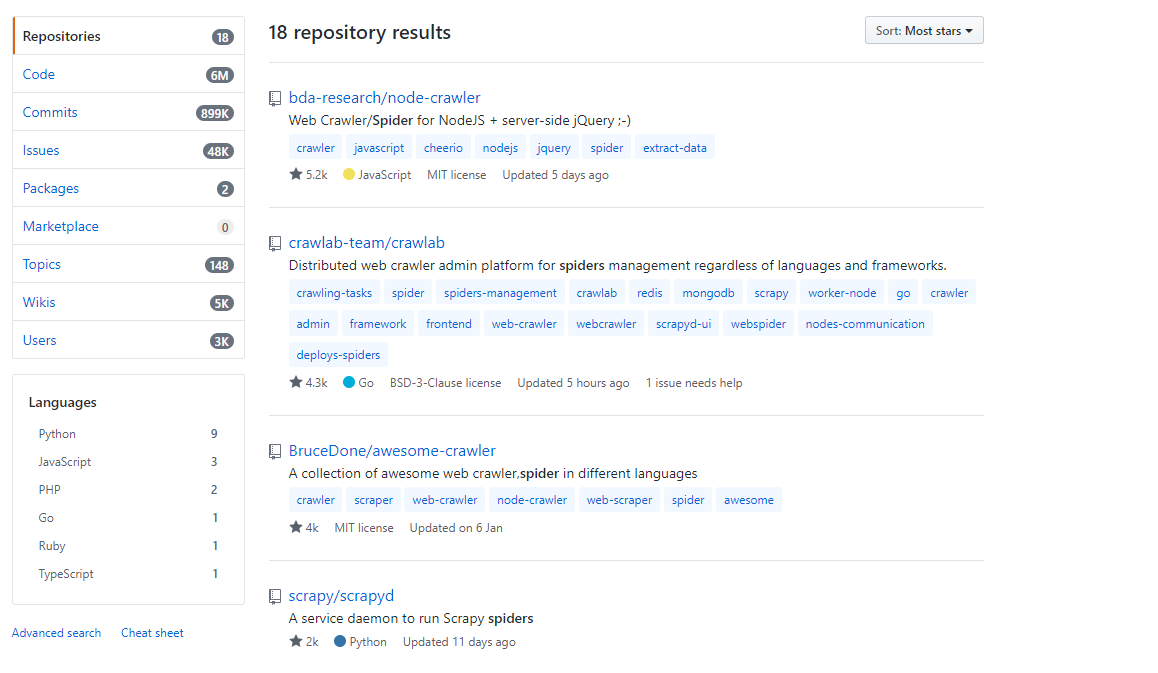Click star icon showing 4k stars

click(x=296, y=527)
